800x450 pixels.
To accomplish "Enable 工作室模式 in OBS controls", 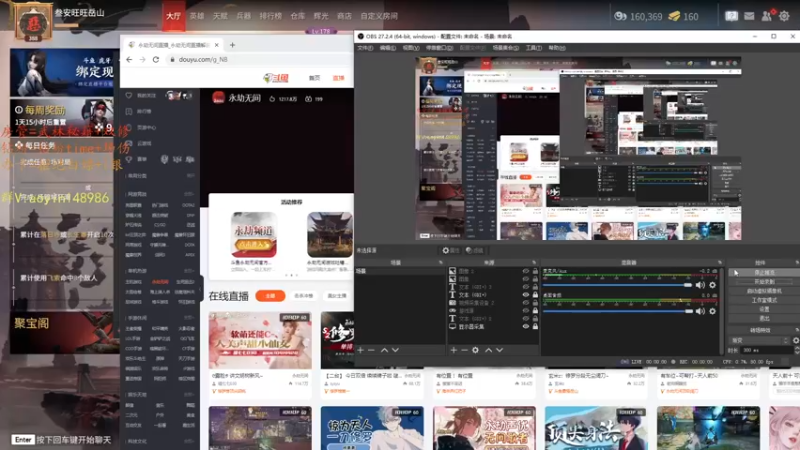I will click(x=764, y=300).
